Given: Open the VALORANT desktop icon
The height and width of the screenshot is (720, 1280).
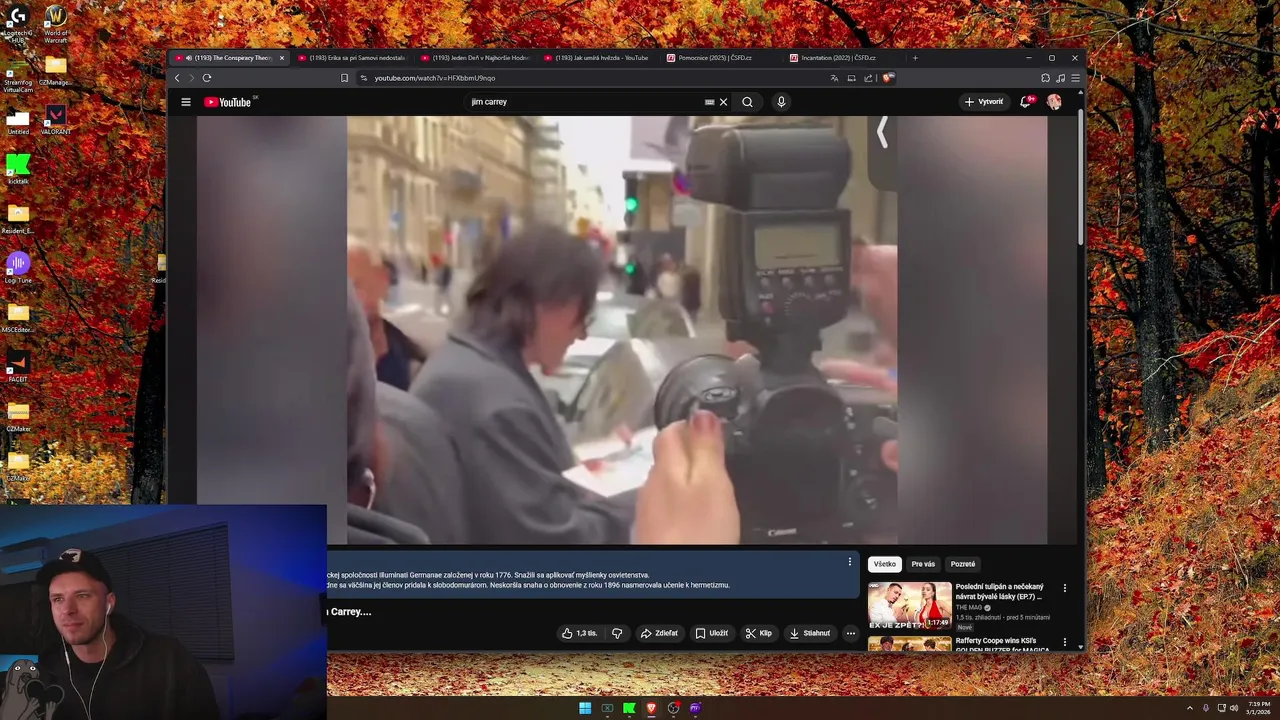Looking at the screenshot, I should (x=56, y=120).
